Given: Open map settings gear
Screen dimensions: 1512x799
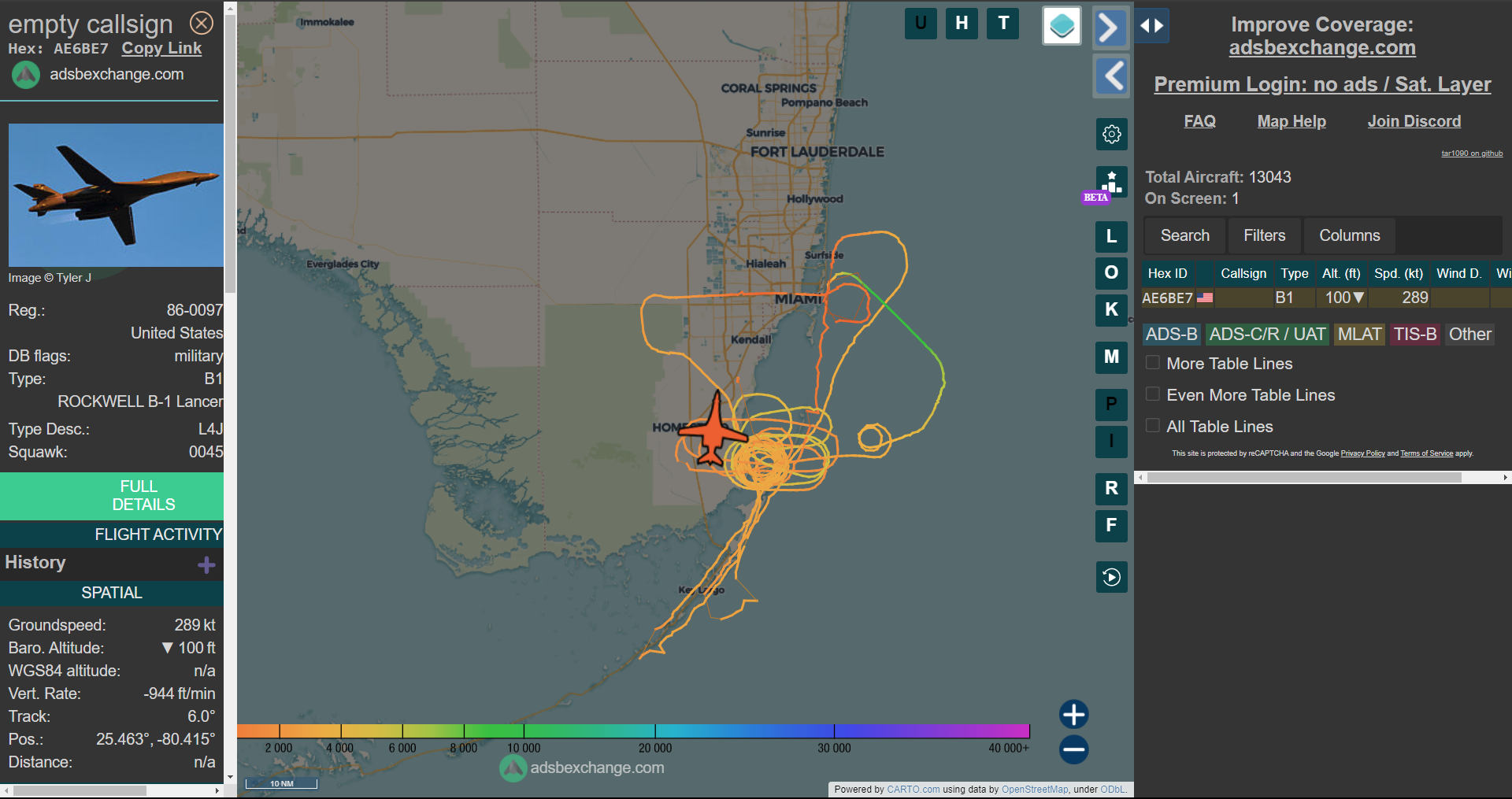Looking at the screenshot, I should tap(1111, 135).
